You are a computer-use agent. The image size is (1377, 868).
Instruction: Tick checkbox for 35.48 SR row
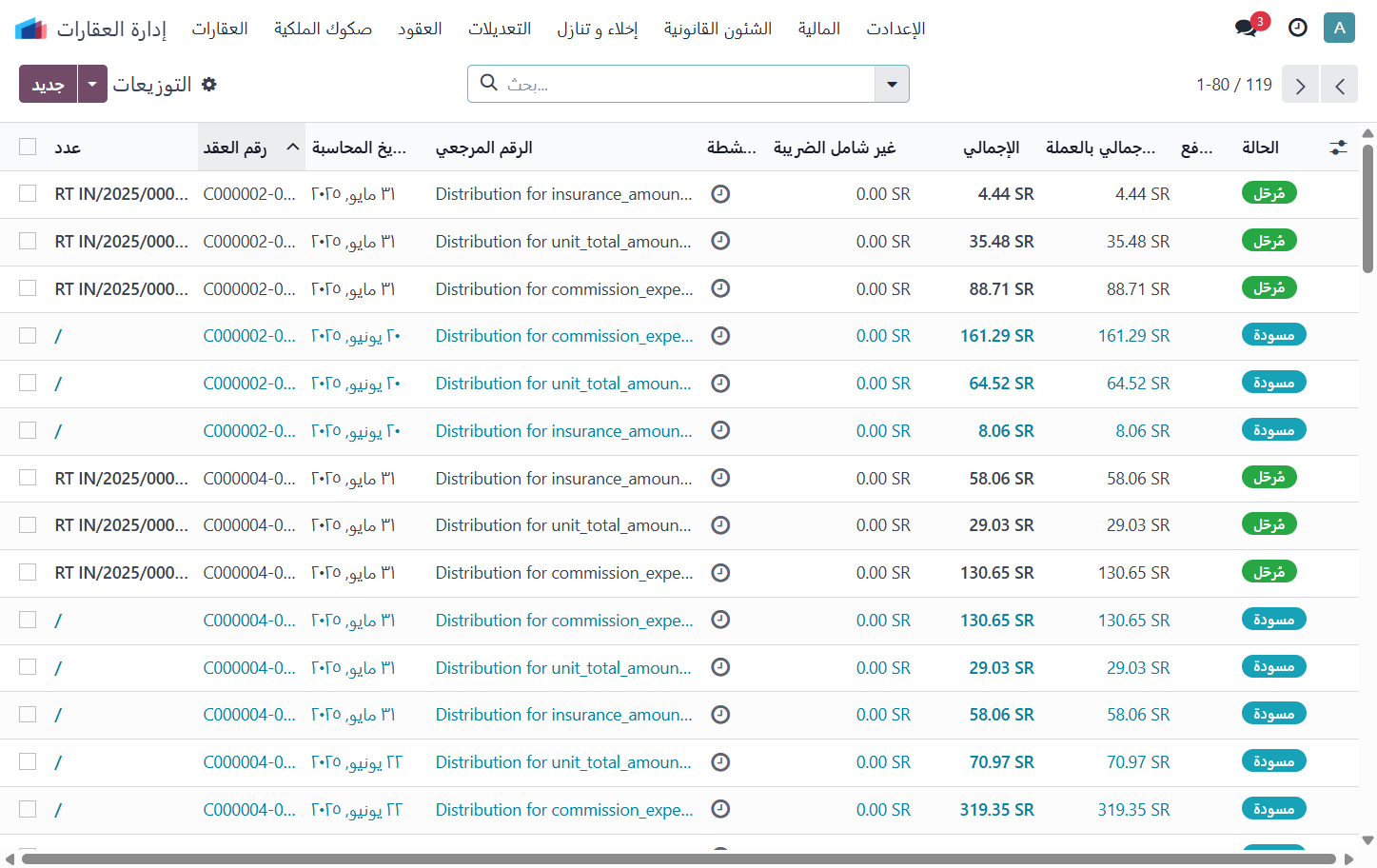point(28,241)
